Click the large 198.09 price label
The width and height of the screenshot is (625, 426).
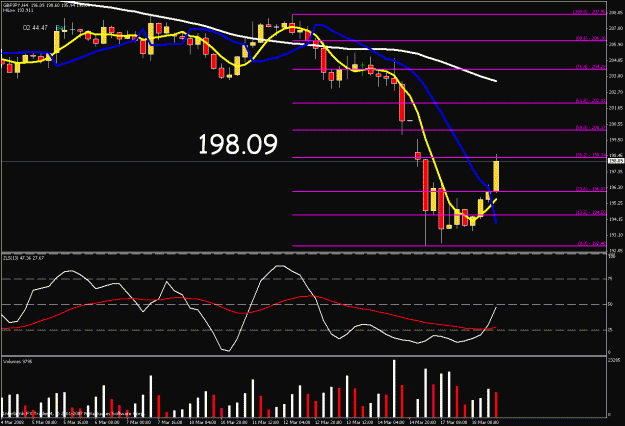click(238, 144)
